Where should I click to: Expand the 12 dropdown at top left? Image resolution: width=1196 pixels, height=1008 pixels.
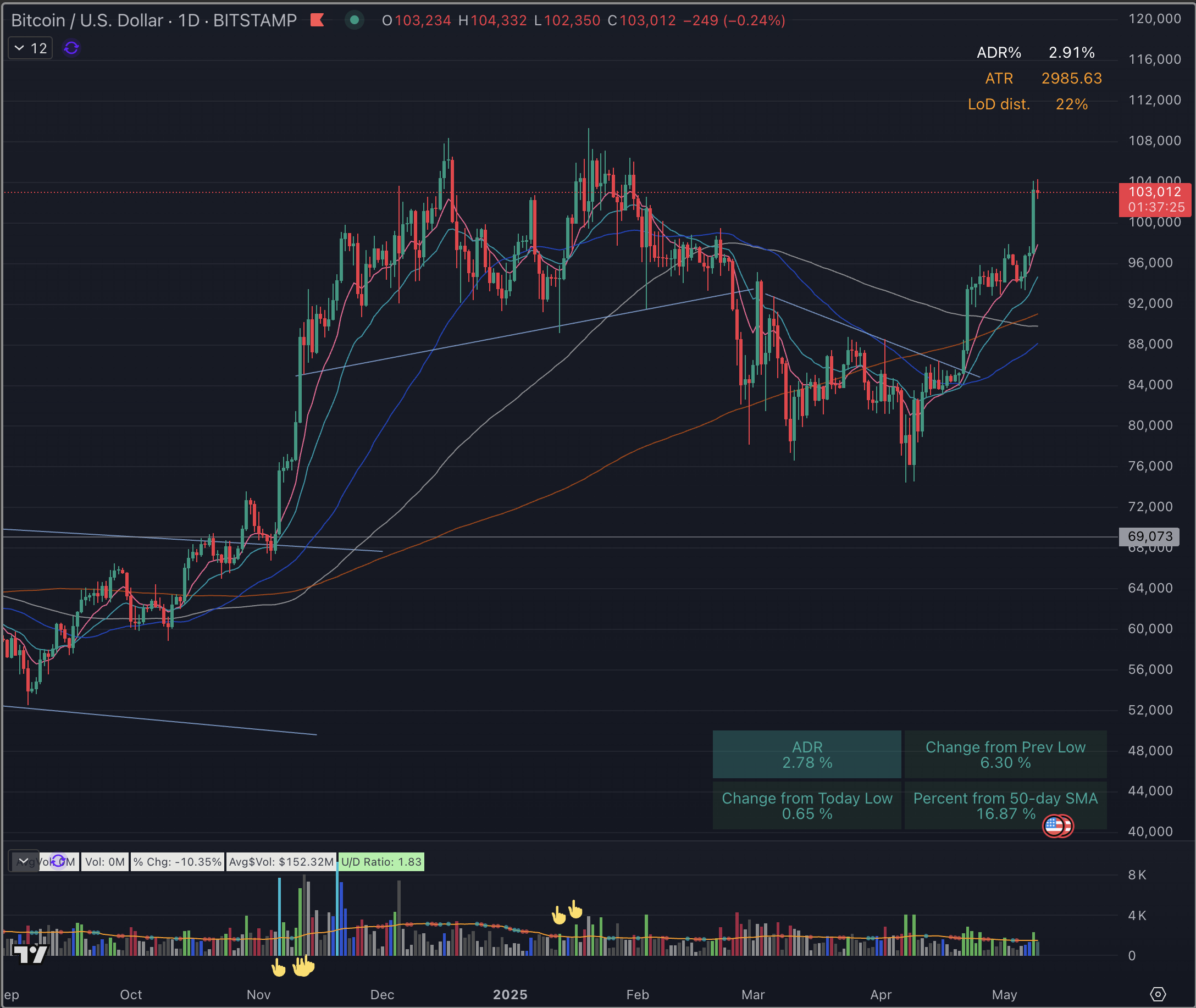[29, 47]
